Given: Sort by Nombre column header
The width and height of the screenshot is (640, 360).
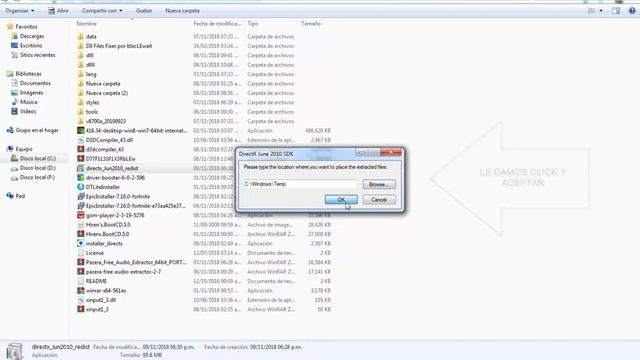Looking at the screenshot, I should pos(87,24).
